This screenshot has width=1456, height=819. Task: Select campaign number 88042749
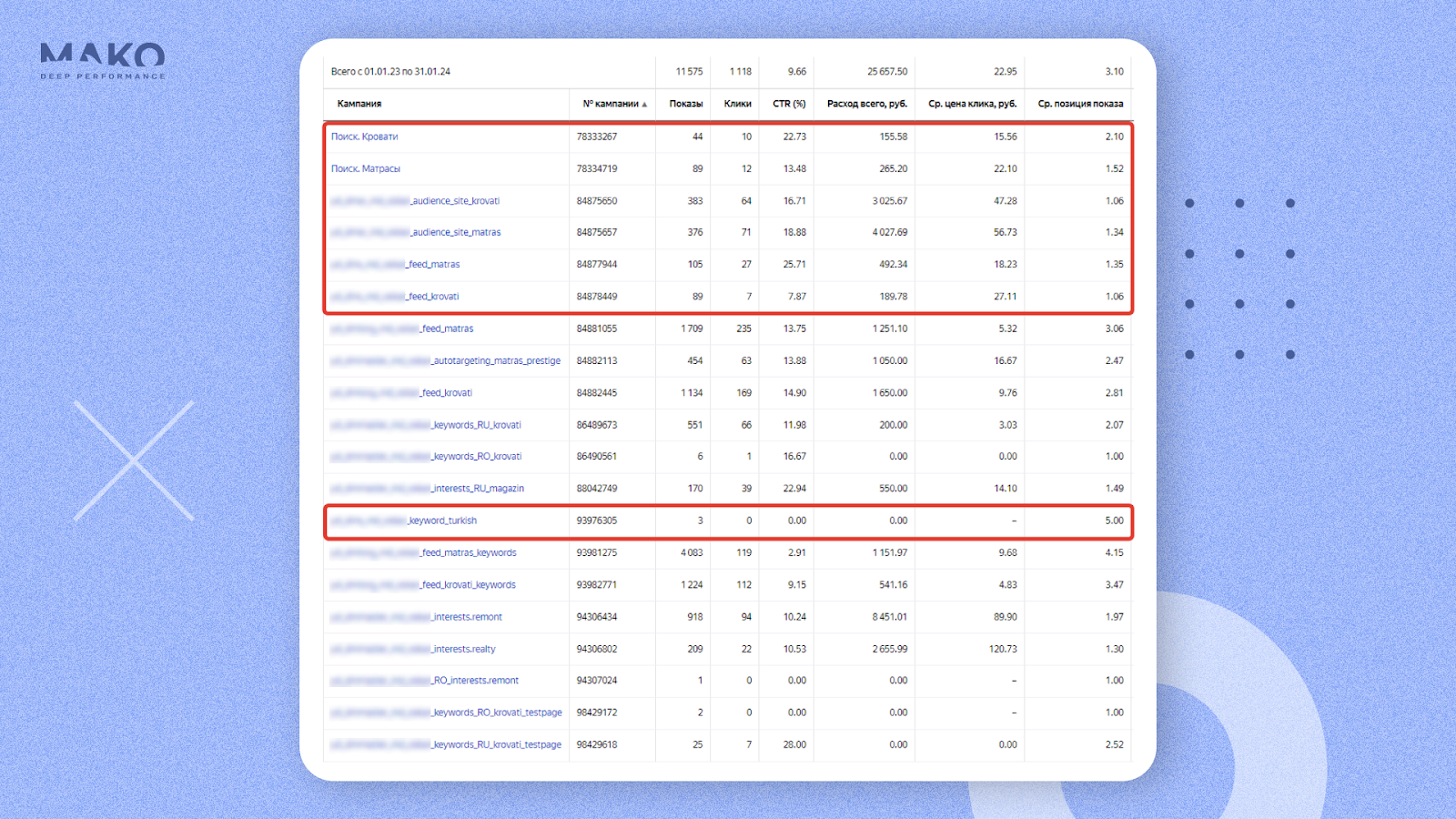tap(597, 489)
